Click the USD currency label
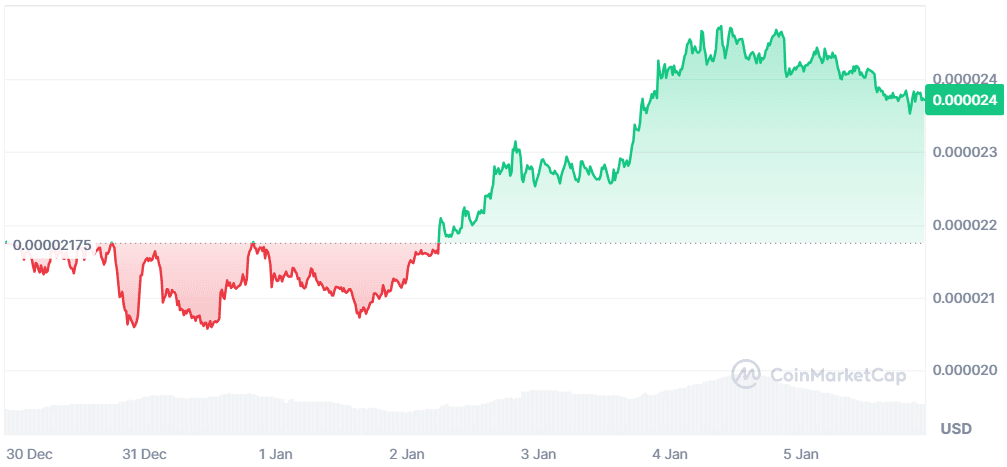Screen dimensions: 1007x467 (x=956, y=429)
